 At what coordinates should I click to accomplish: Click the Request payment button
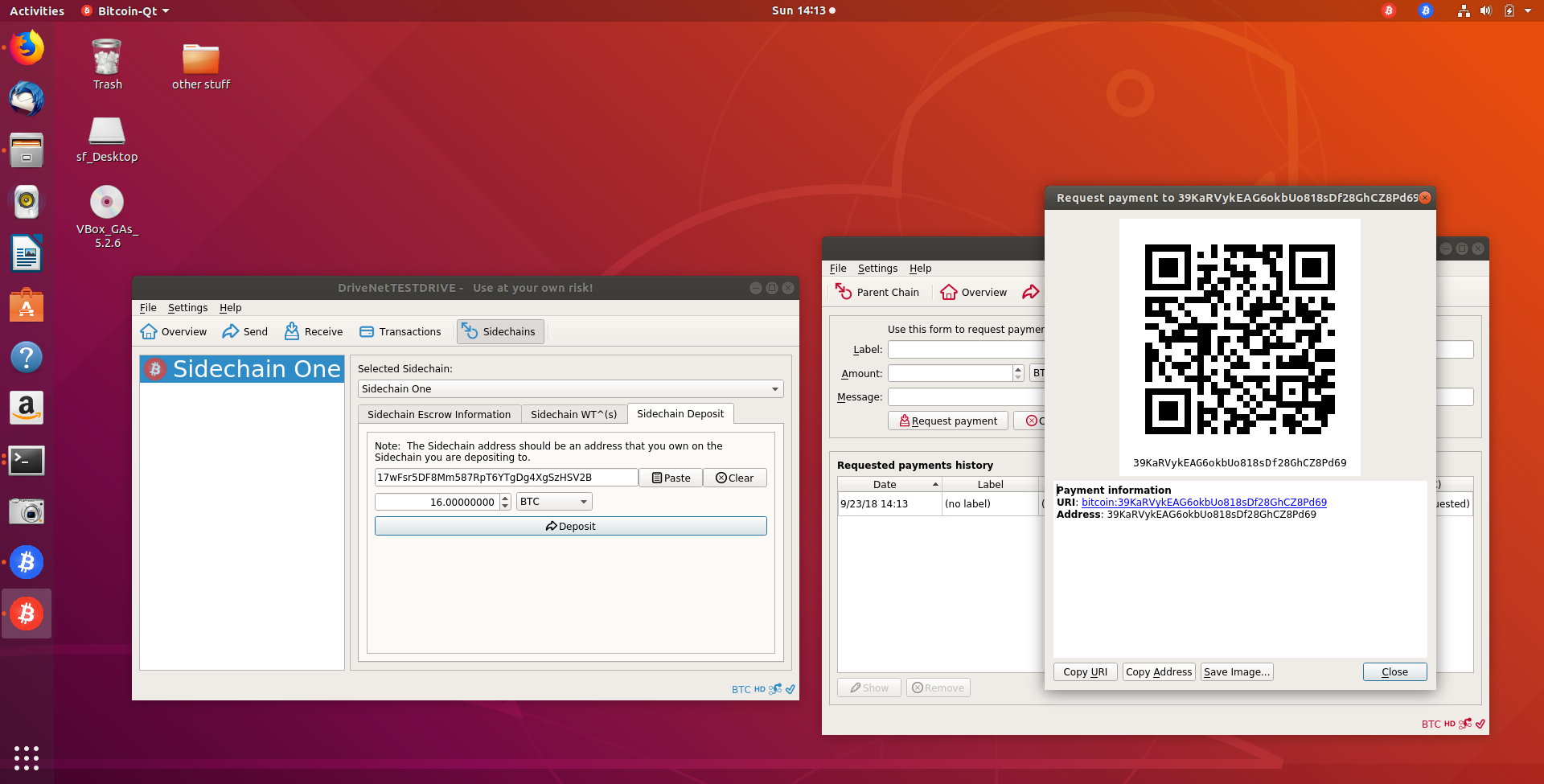pos(948,421)
